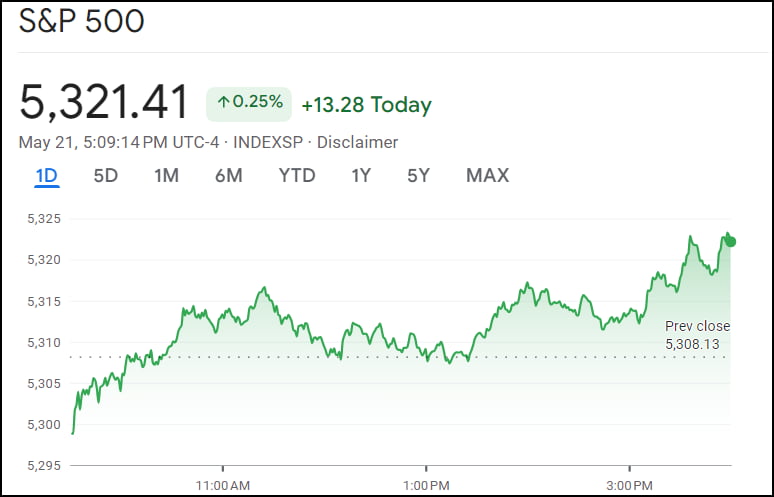Click the May 21 timestamp text
This screenshot has width=774, height=497.
118,143
